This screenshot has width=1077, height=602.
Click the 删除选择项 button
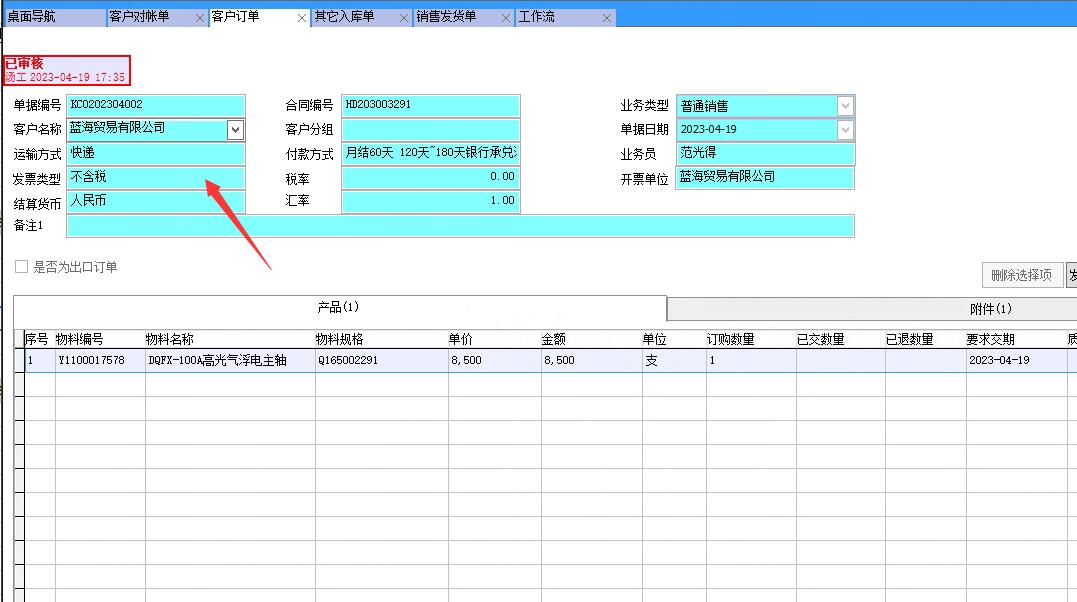click(1022, 275)
